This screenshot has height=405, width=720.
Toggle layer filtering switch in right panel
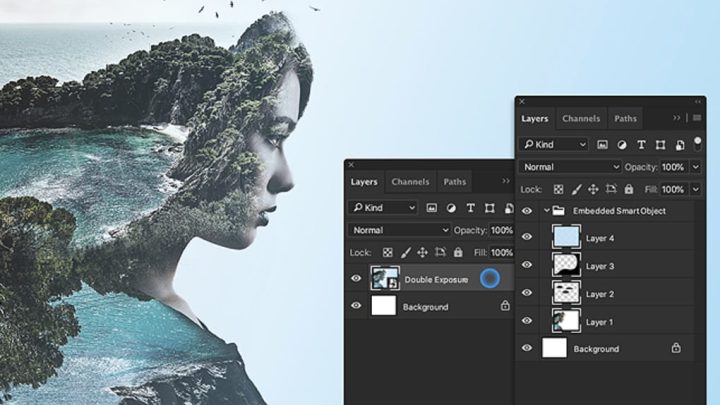tap(698, 144)
